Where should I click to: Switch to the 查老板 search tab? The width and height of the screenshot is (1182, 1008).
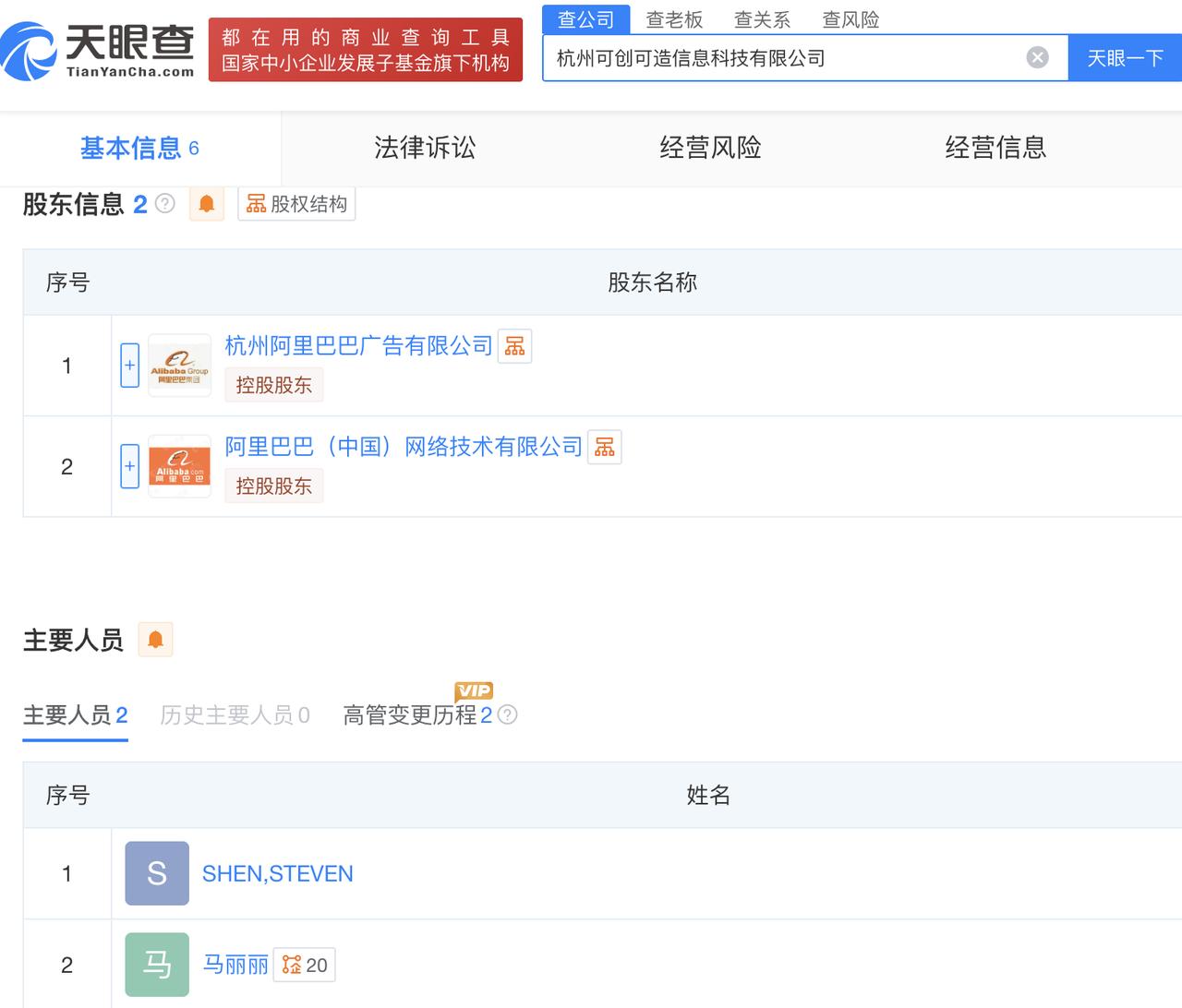coord(675,19)
